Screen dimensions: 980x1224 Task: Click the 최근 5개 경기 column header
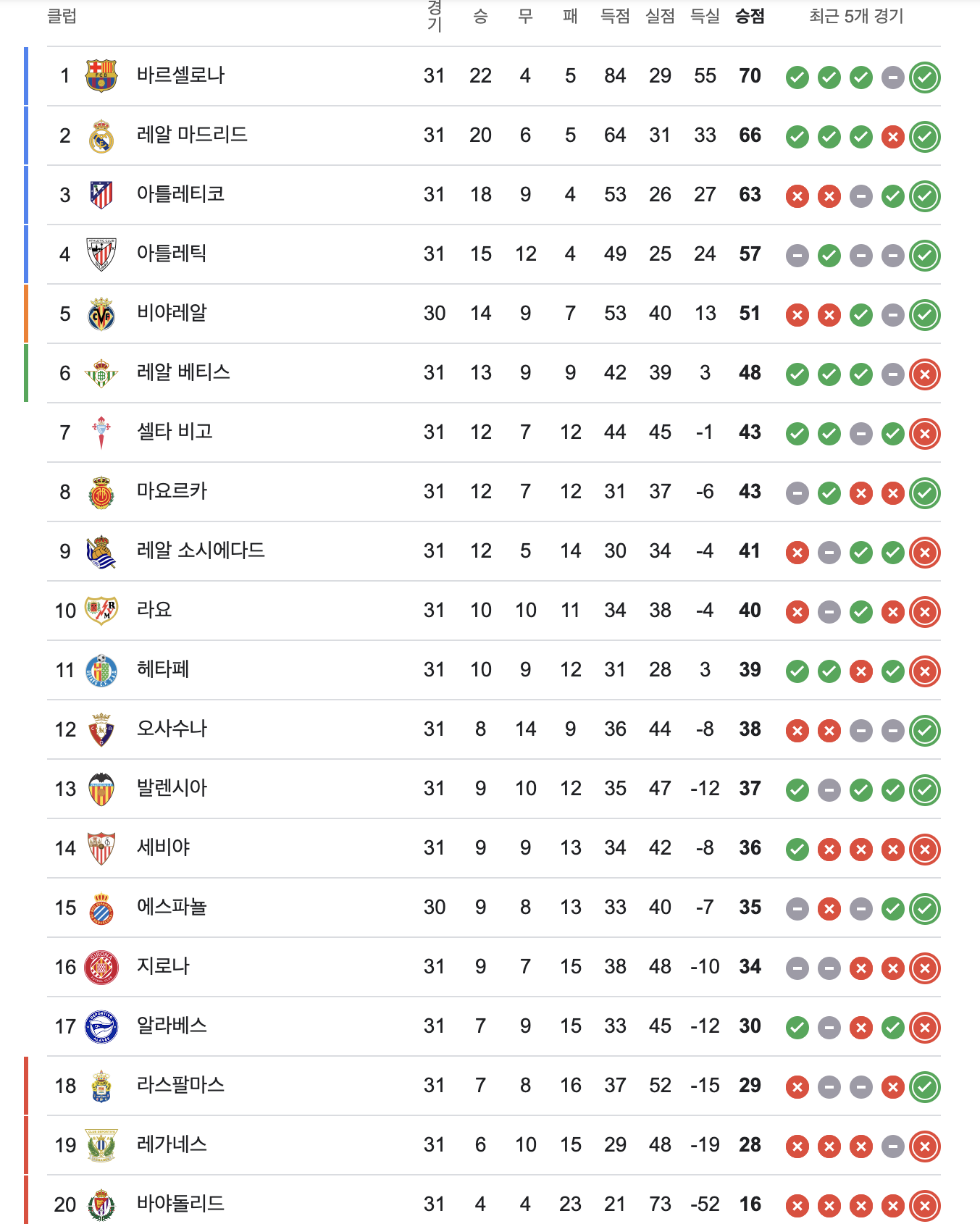pyautogui.click(x=856, y=16)
